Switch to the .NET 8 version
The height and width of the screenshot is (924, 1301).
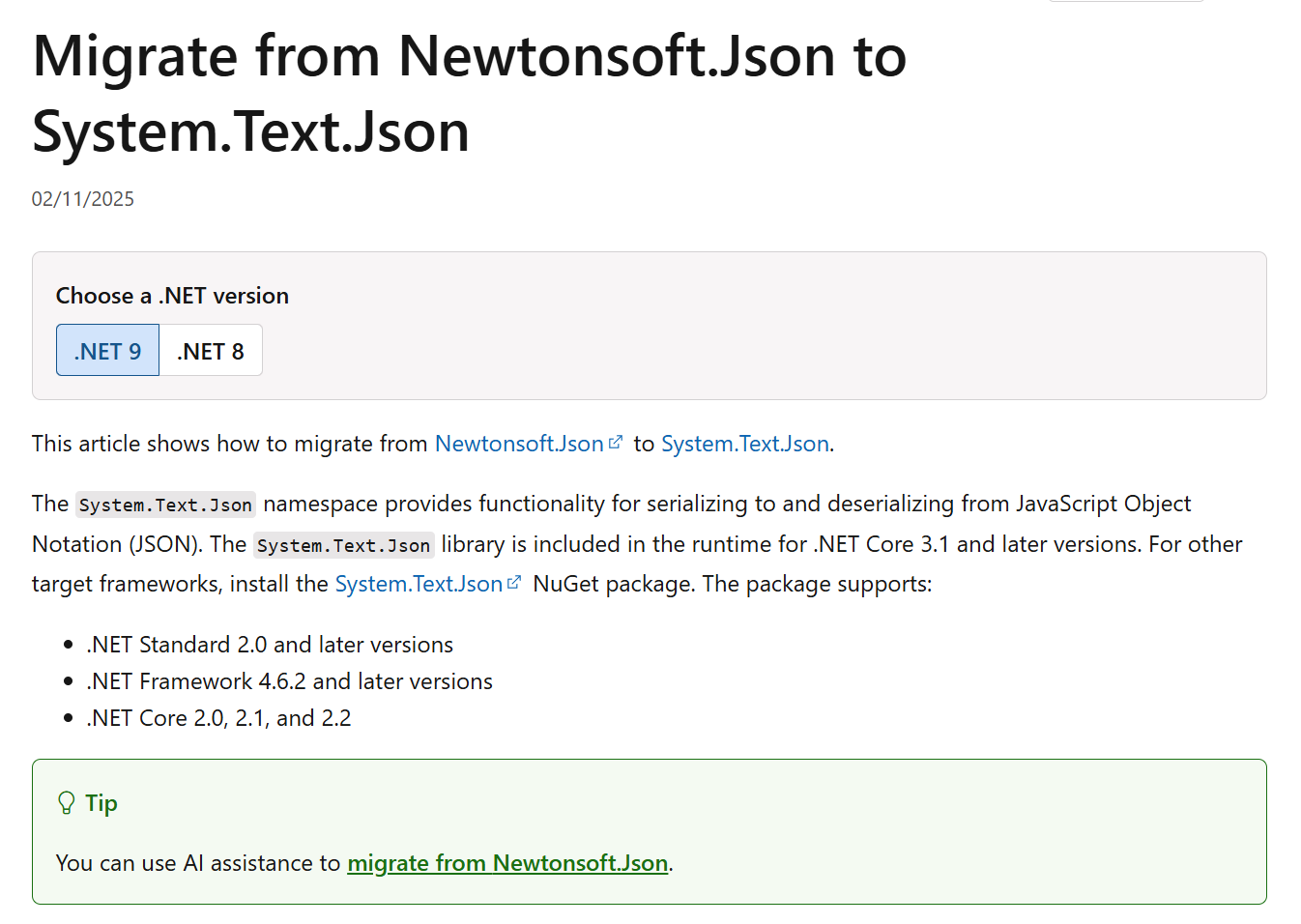[211, 351]
